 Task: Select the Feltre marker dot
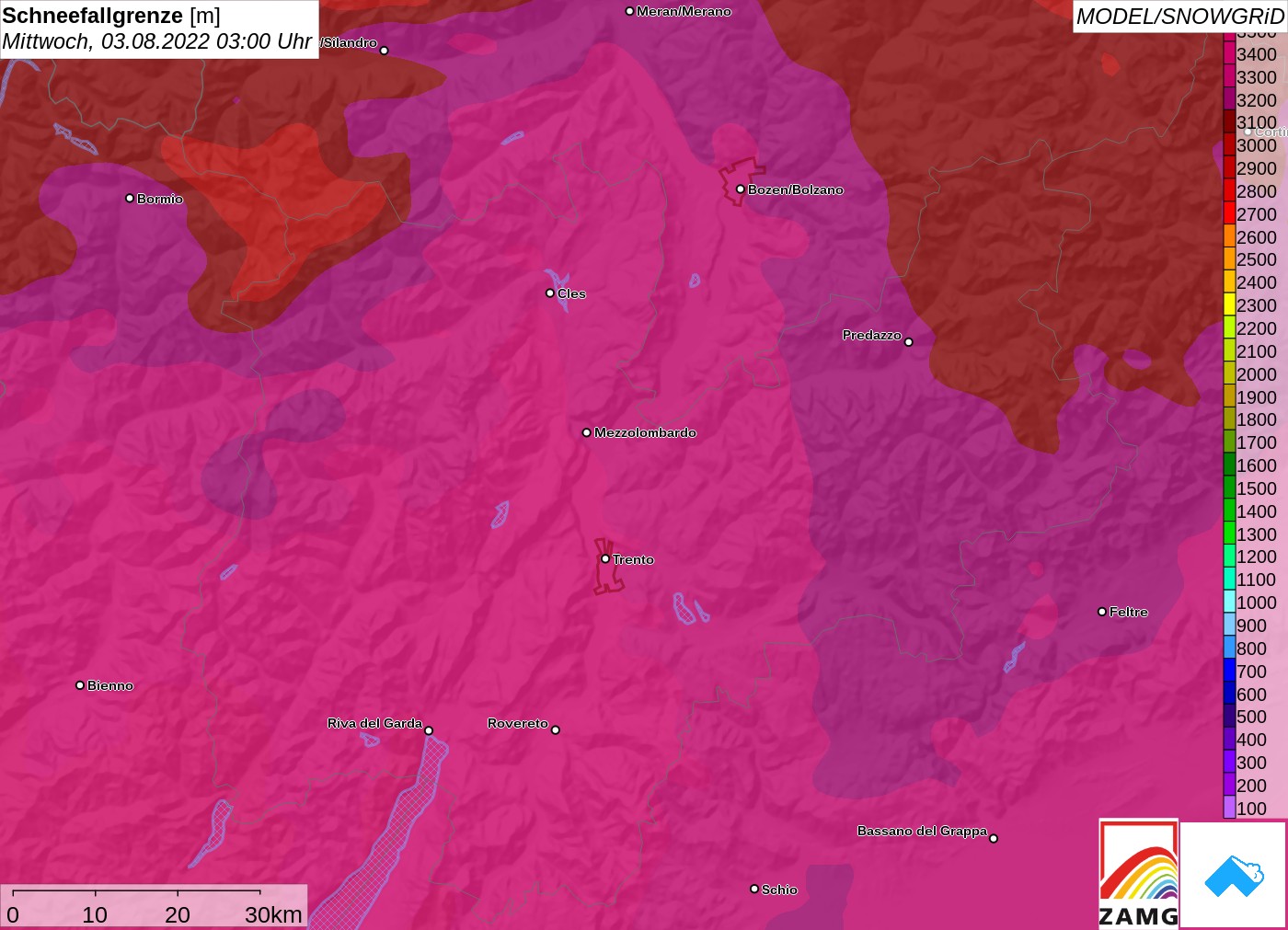(x=1102, y=611)
